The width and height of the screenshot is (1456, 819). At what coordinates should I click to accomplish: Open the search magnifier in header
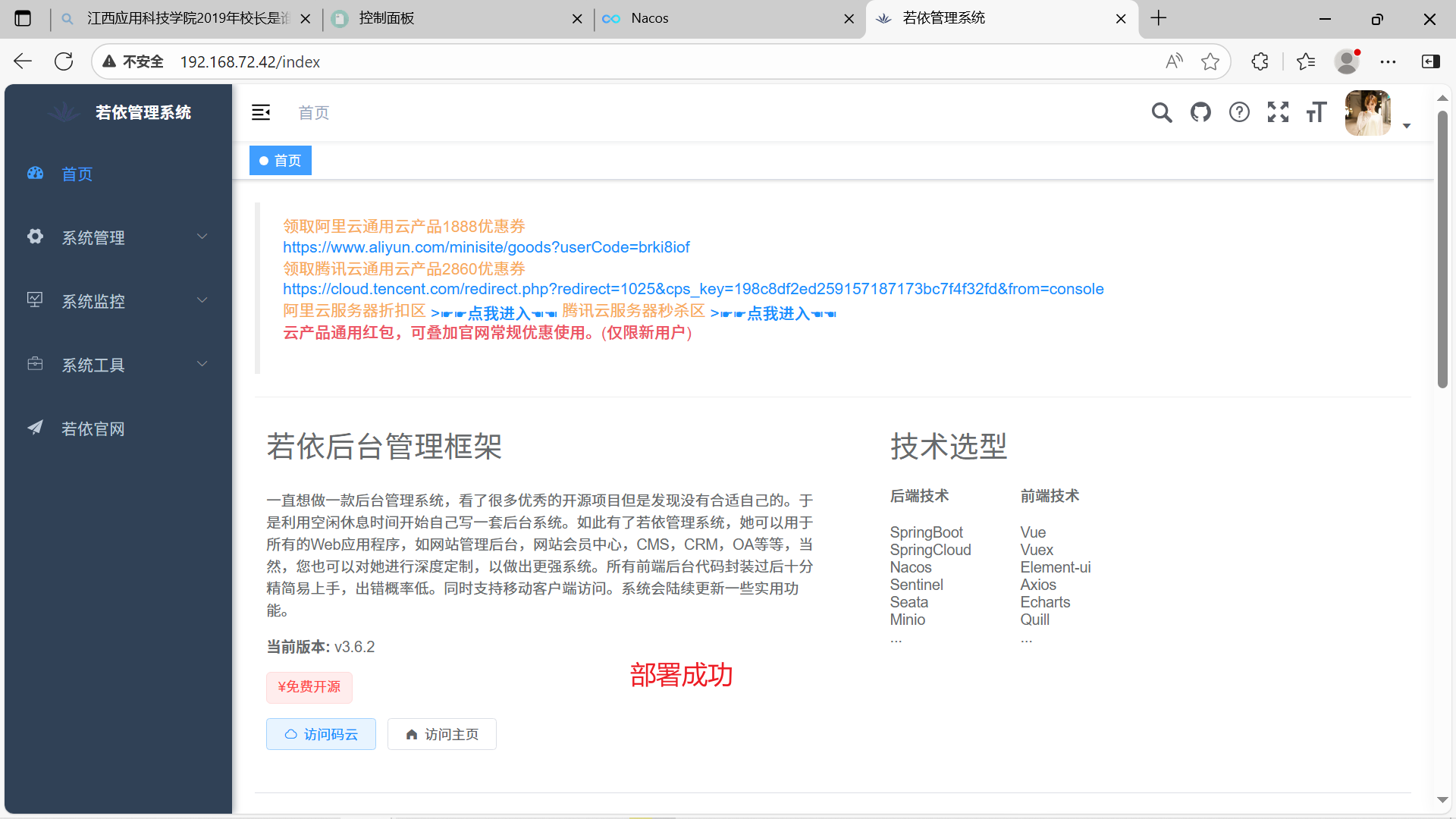1162,112
